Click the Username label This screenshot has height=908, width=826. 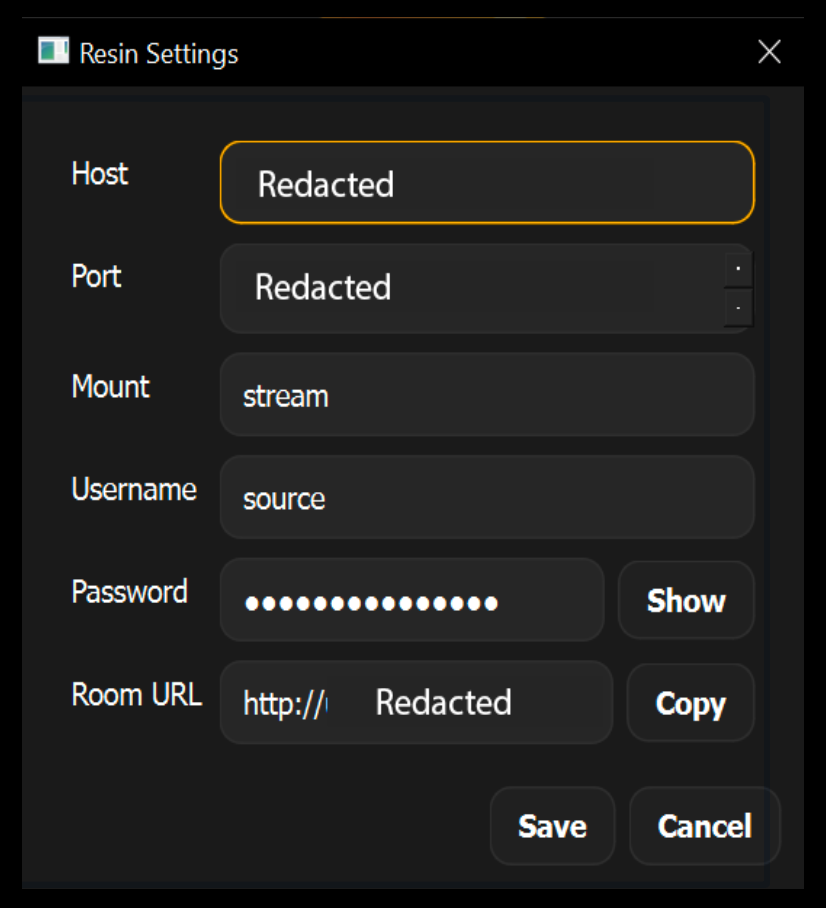[134, 489]
